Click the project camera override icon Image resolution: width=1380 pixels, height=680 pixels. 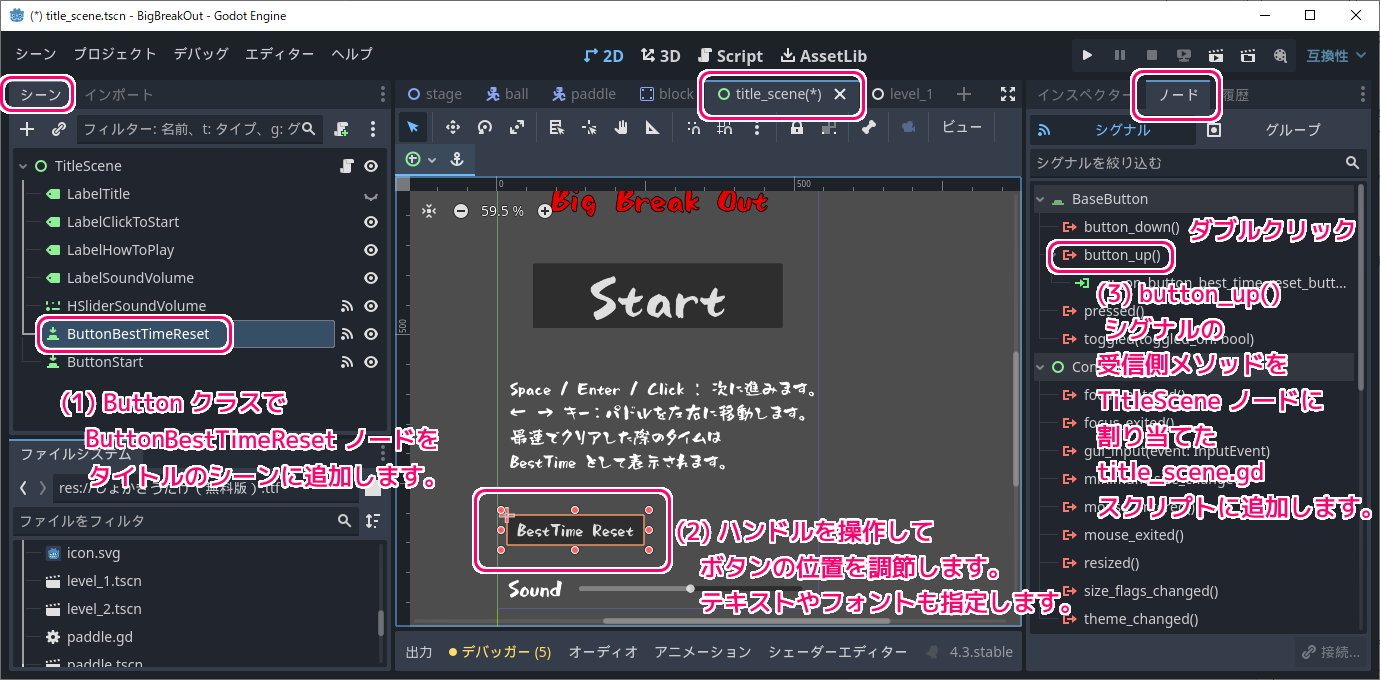(908, 127)
